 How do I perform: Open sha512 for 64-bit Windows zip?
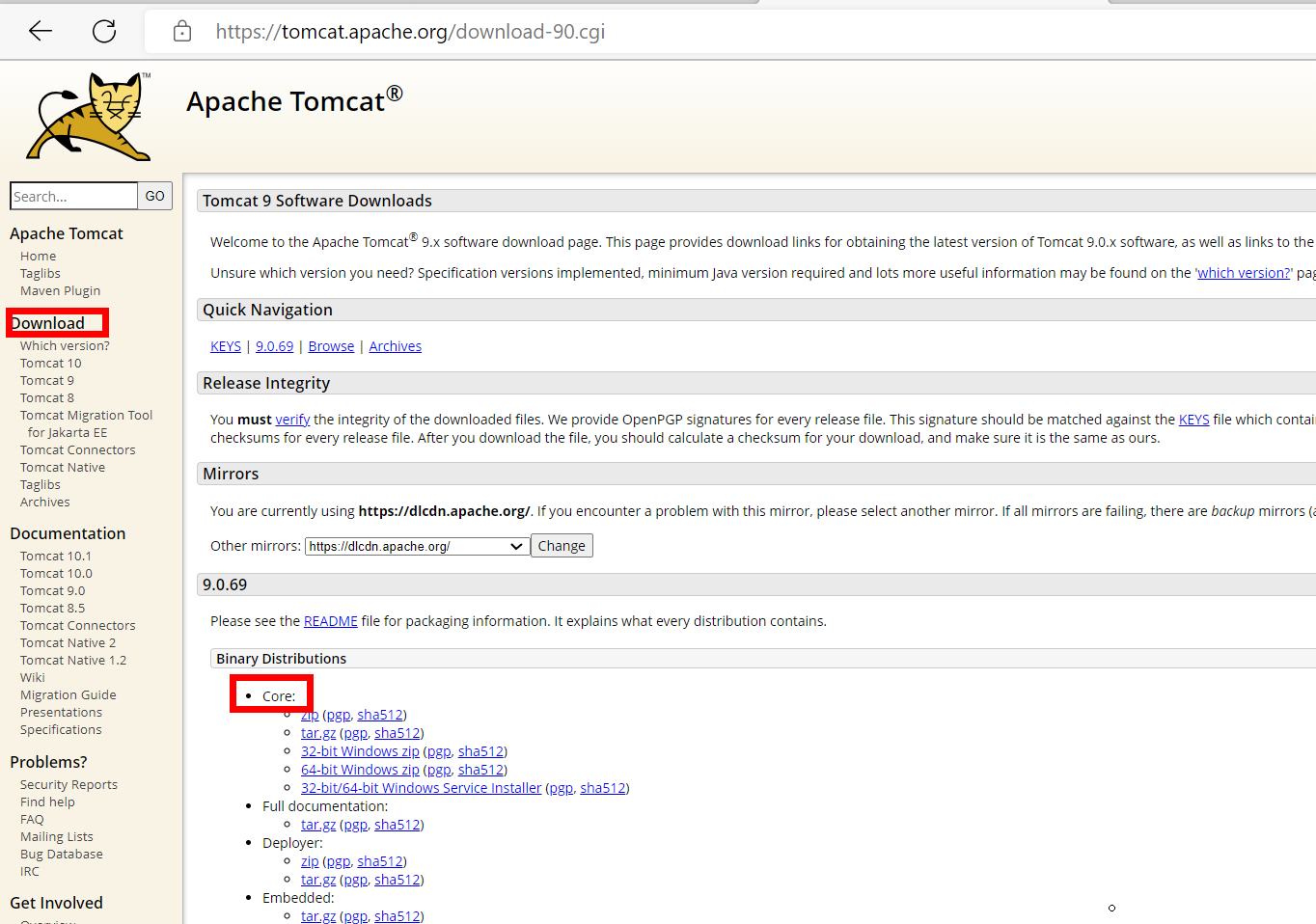click(x=480, y=770)
